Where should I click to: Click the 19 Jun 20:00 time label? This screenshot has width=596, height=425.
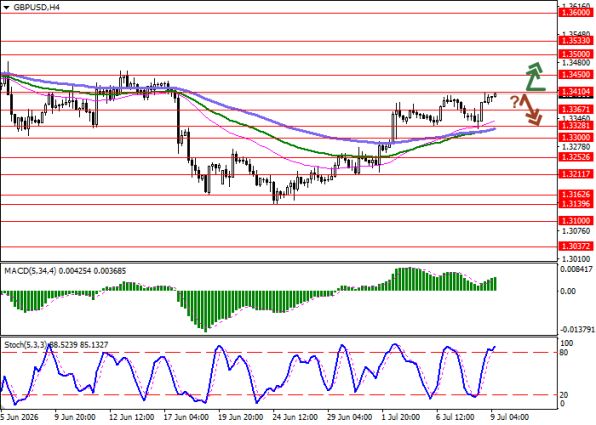pyautogui.click(x=241, y=417)
